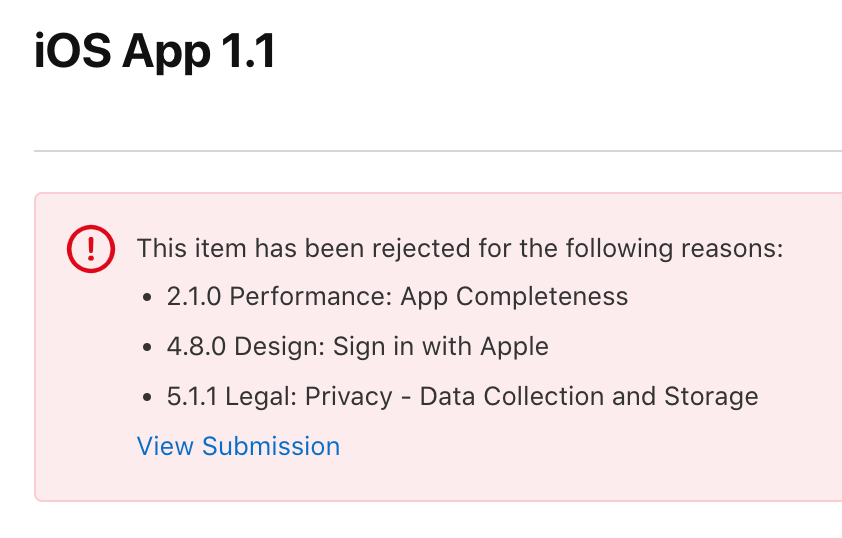This screenshot has width=842, height=538.
Task: Click the 4.8.0 guideline number
Action: (196, 346)
